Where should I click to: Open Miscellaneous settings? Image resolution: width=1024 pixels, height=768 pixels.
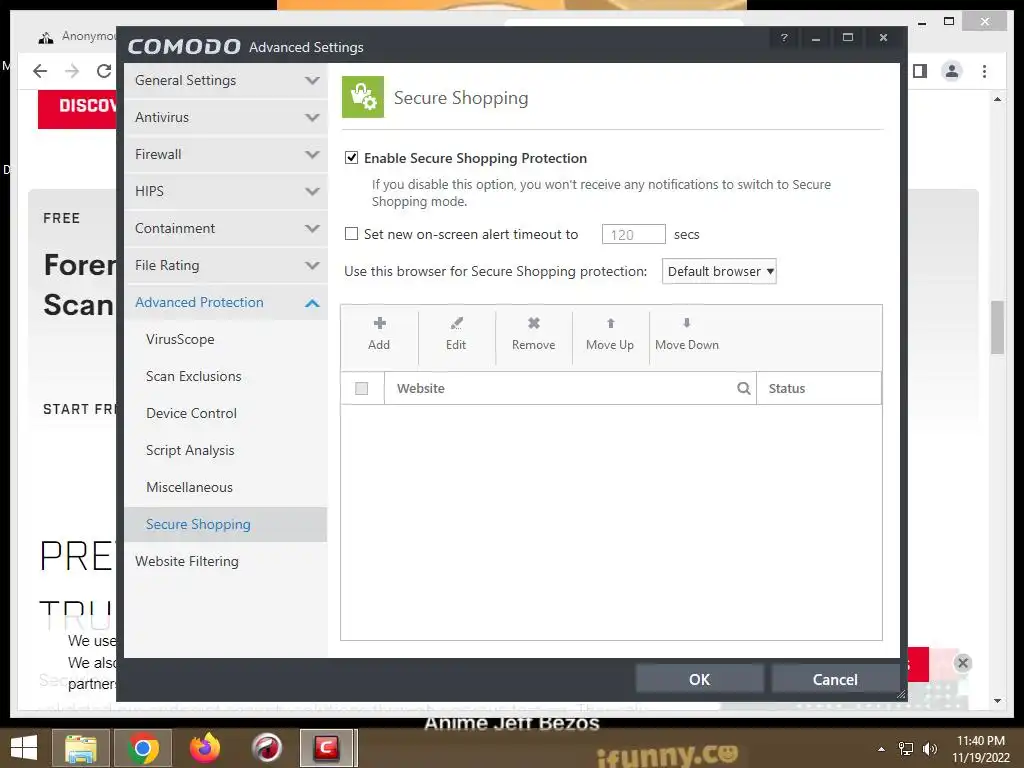point(189,487)
